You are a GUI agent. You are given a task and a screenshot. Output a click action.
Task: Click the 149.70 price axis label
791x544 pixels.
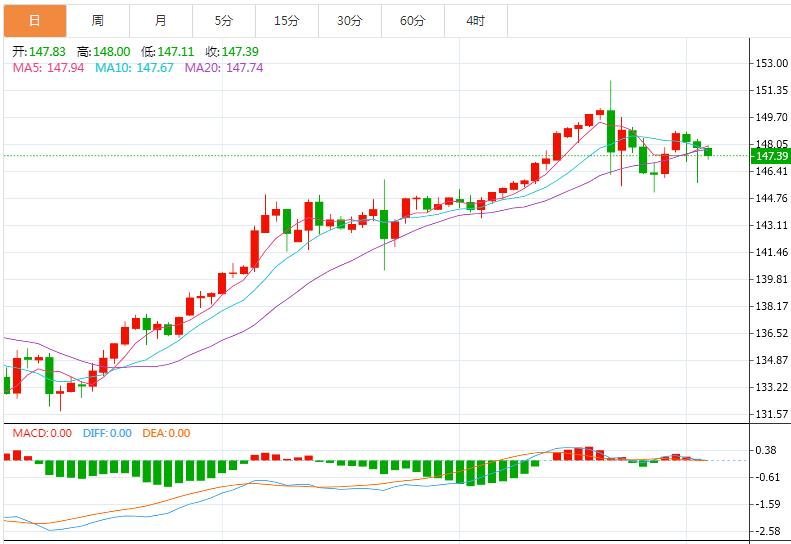(x=771, y=117)
